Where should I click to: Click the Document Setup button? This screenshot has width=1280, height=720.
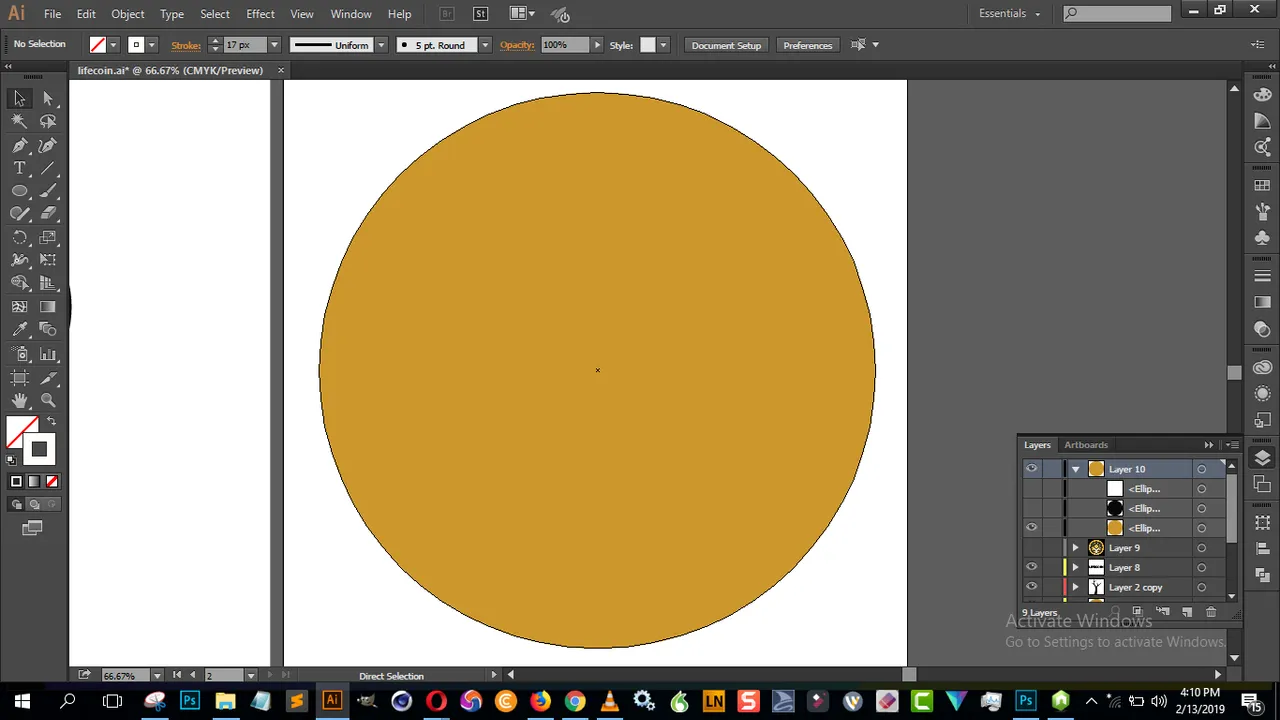click(726, 45)
